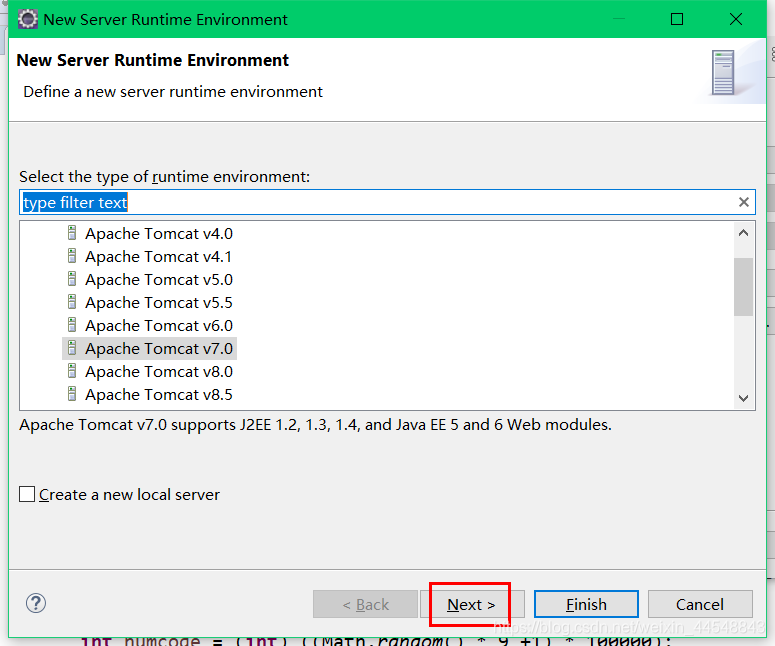775x646 pixels.
Task: Select Apache Tomcat v4.0 runtime
Action: click(x=159, y=233)
